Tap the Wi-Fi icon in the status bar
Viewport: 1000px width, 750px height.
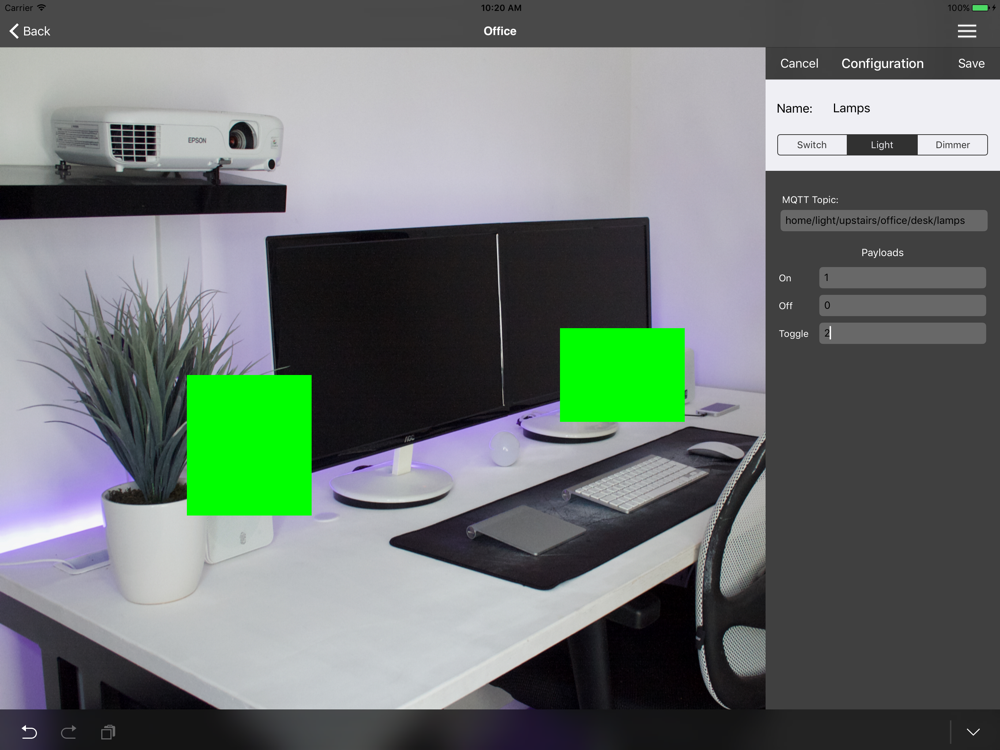tap(41, 7)
